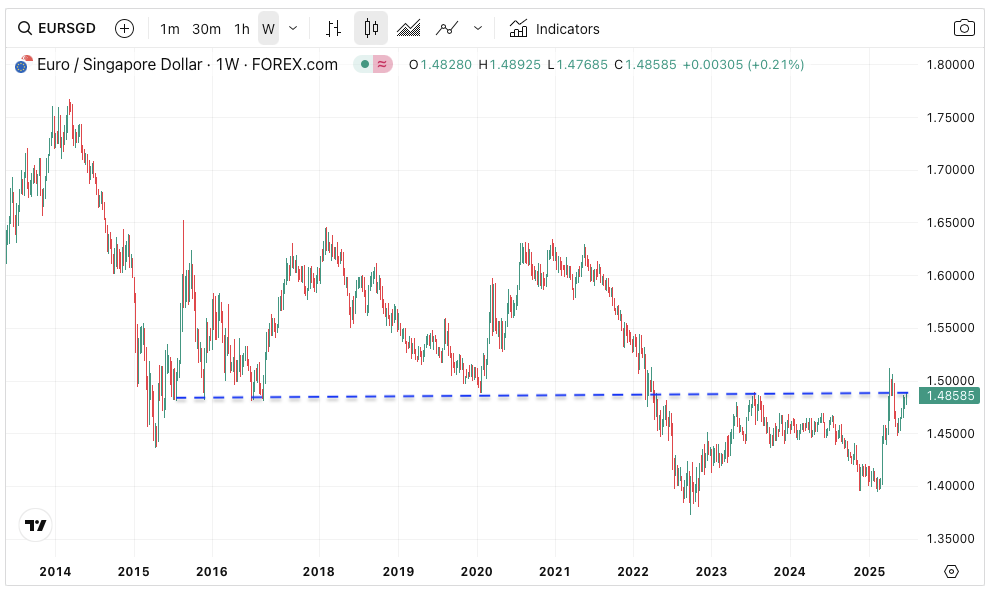Take a chart snapshot with camera icon
This screenshot has width=992, height=592.
coord(964,28)
